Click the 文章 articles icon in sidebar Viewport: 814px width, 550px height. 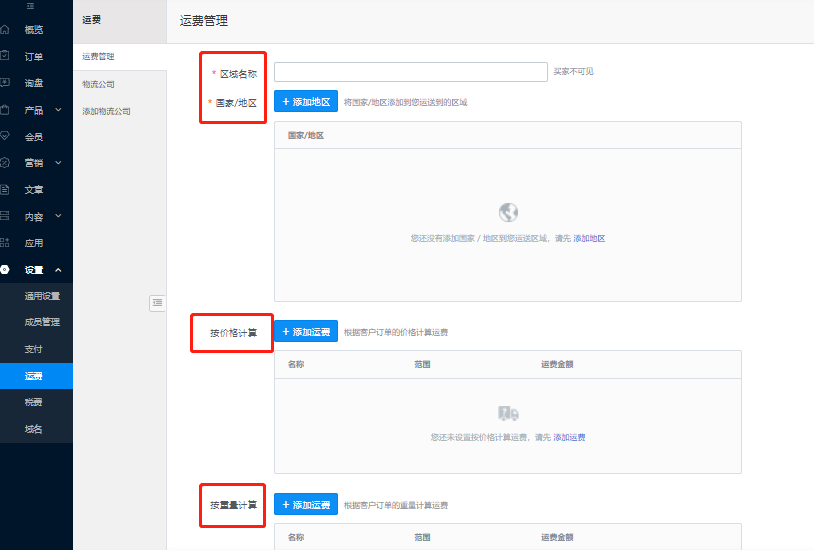click(5, 189)
